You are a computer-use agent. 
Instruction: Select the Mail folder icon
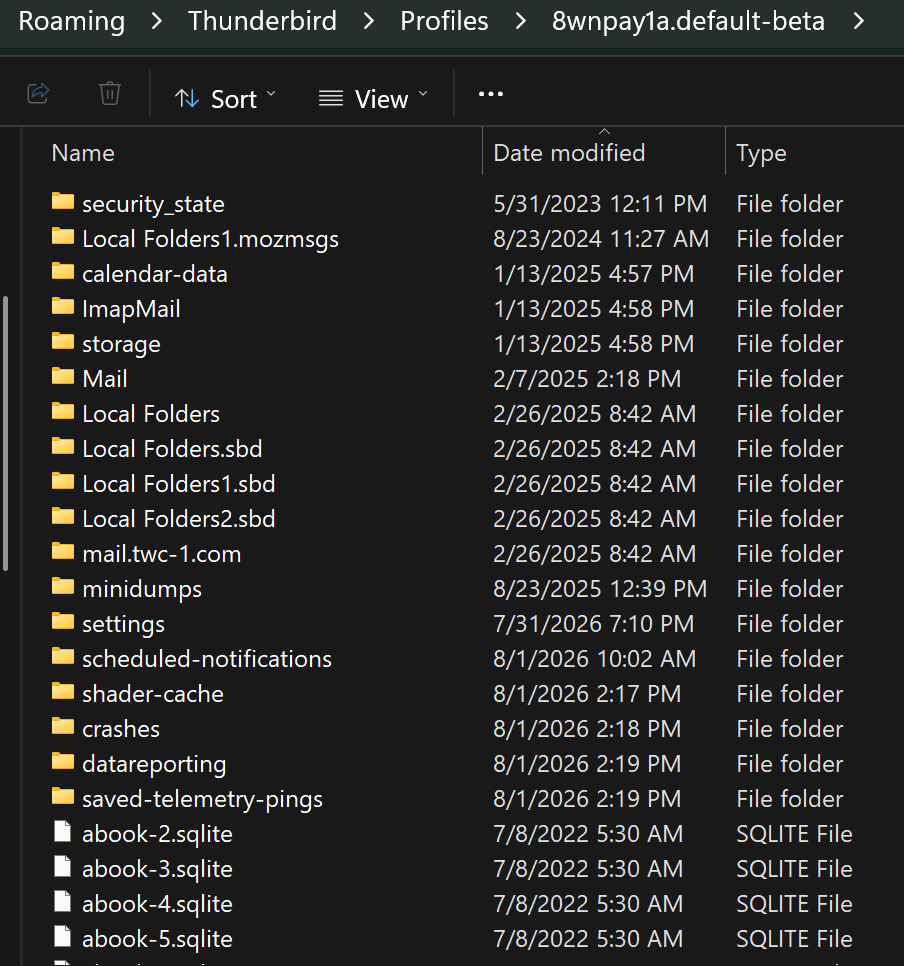pyautogui.click(x=63, y=376)
